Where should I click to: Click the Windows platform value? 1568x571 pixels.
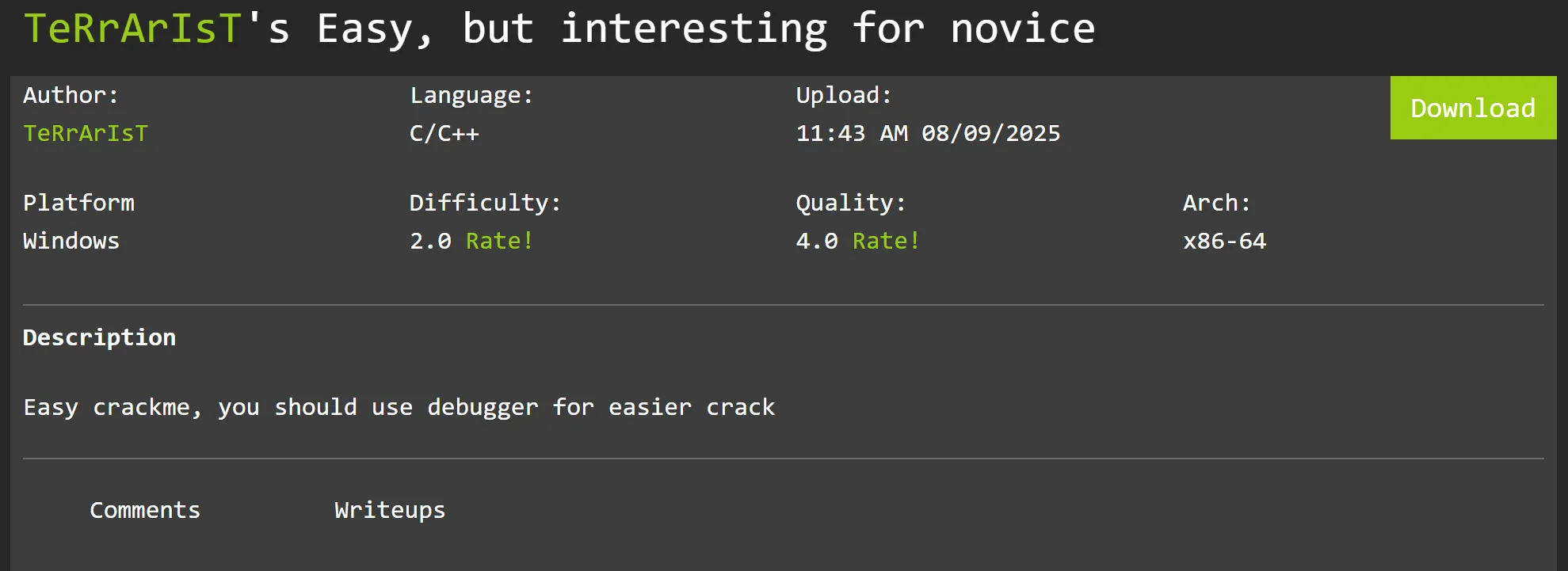point(71,241)
